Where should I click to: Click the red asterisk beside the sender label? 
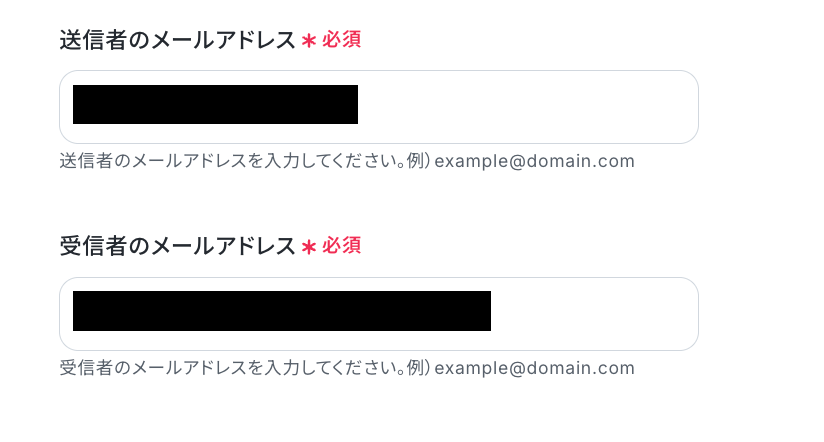coord(309,41)
